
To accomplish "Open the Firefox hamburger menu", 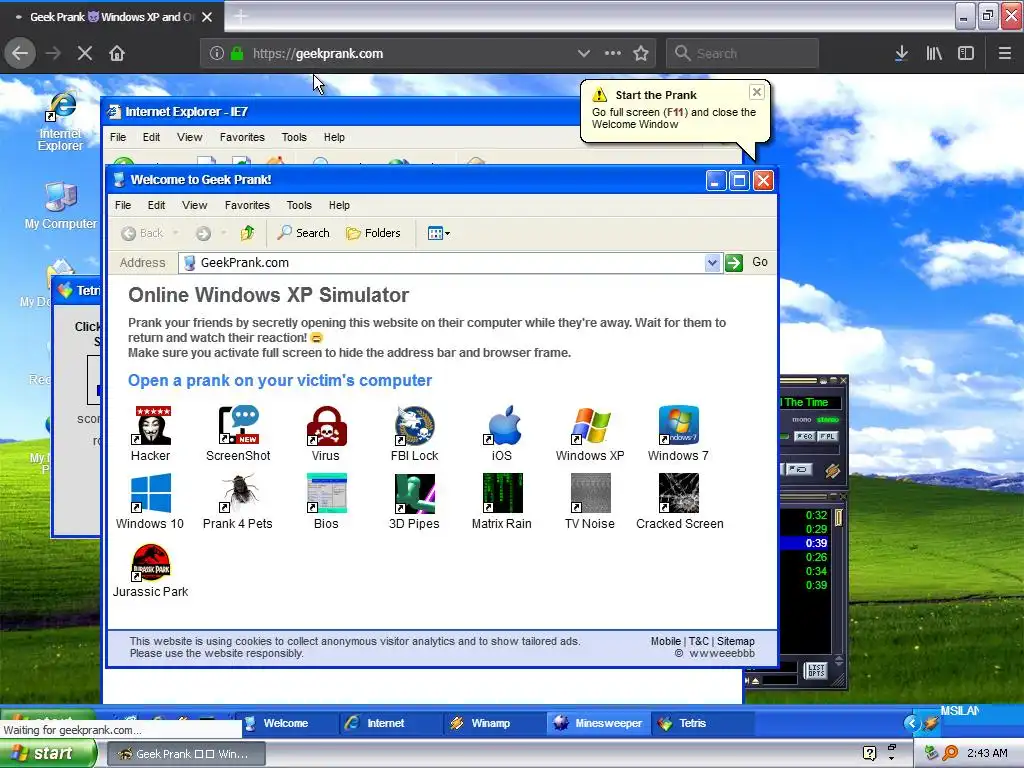I will 1005,54.
